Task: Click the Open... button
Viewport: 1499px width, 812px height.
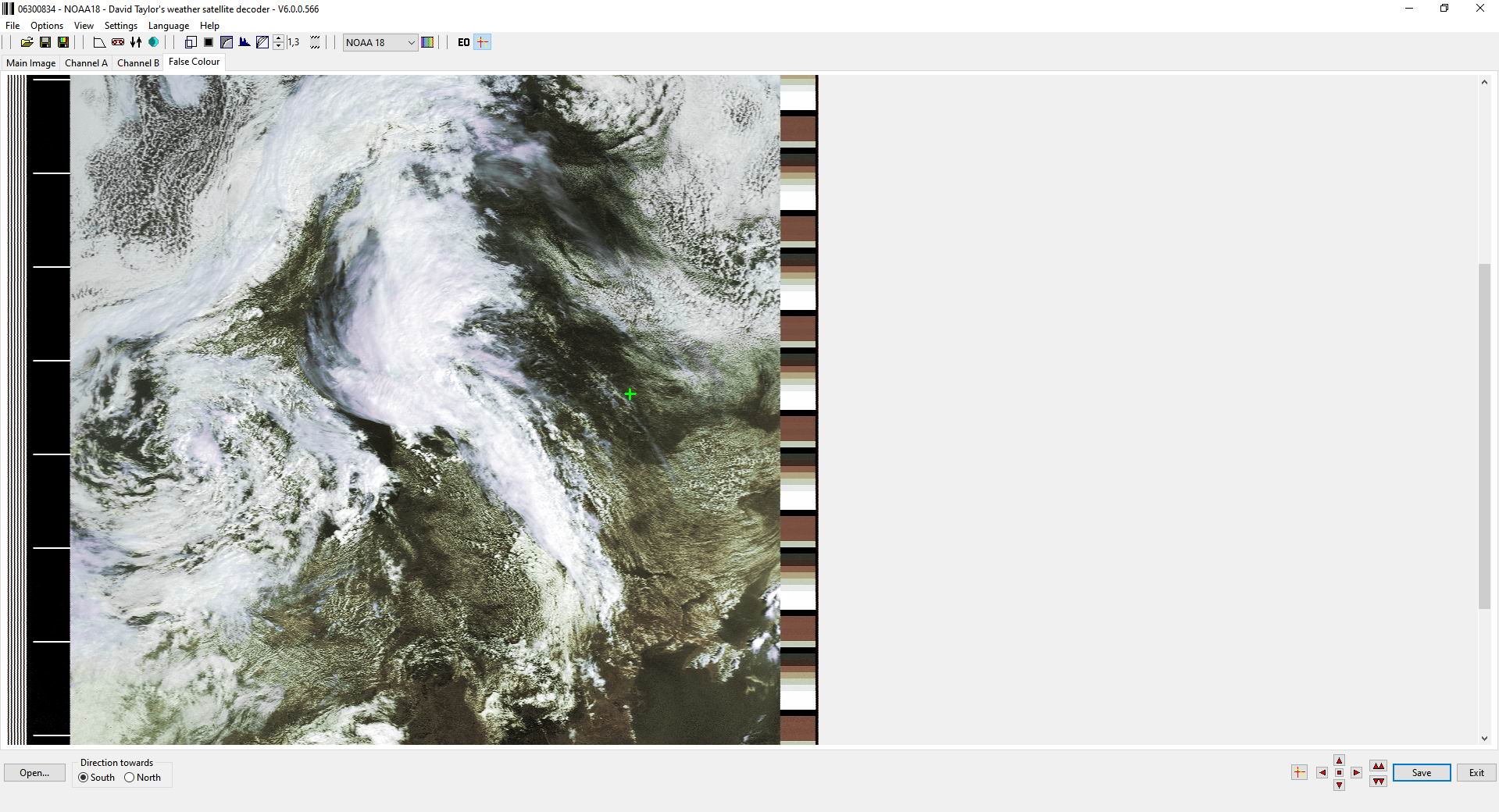Action: [x=34, y=772]
